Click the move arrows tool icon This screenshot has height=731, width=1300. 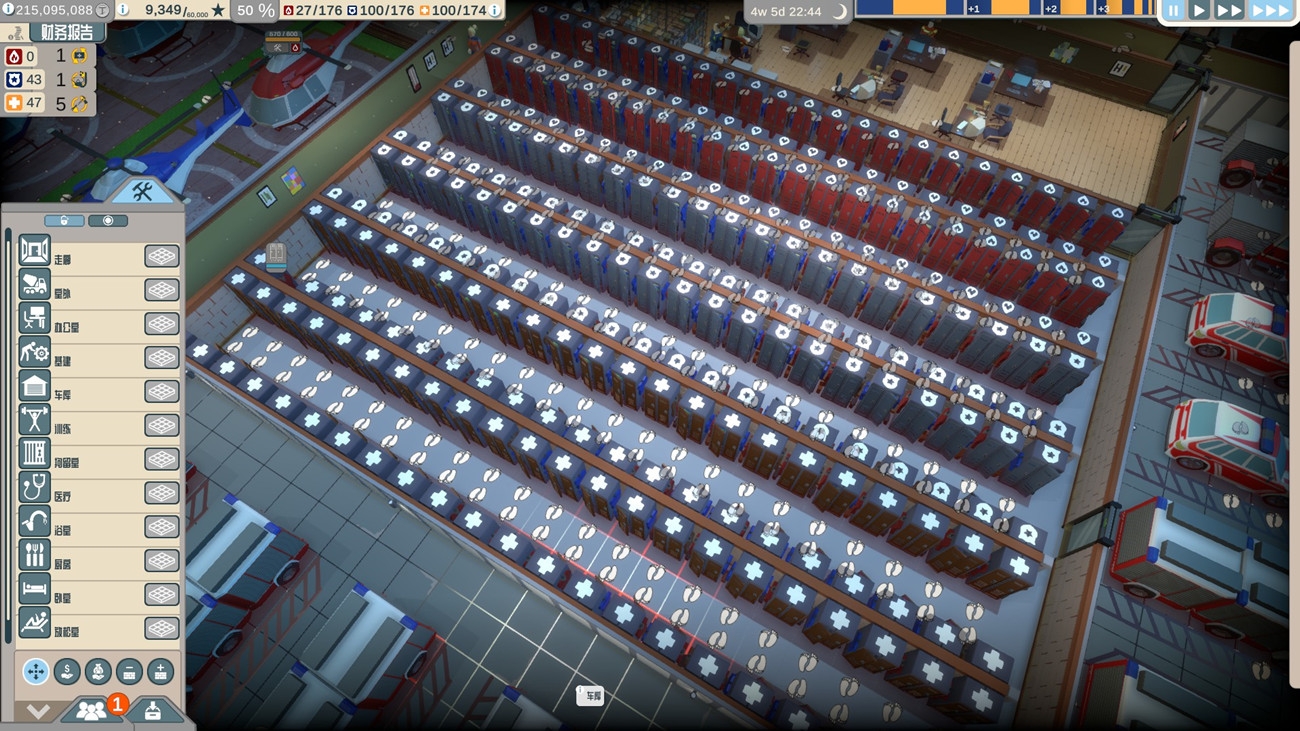click(x=36, y=671)
